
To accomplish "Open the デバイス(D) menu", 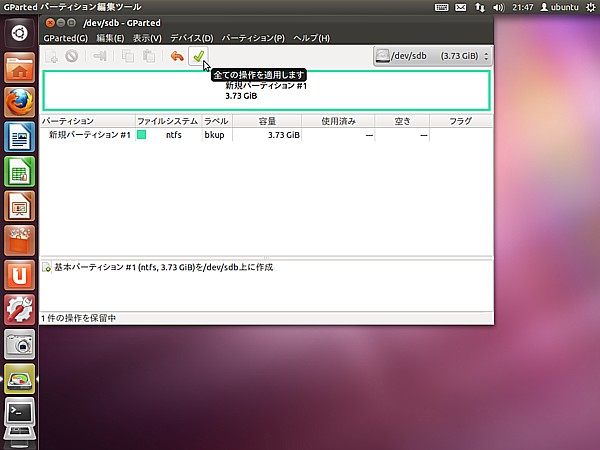I will pos(191,38).
